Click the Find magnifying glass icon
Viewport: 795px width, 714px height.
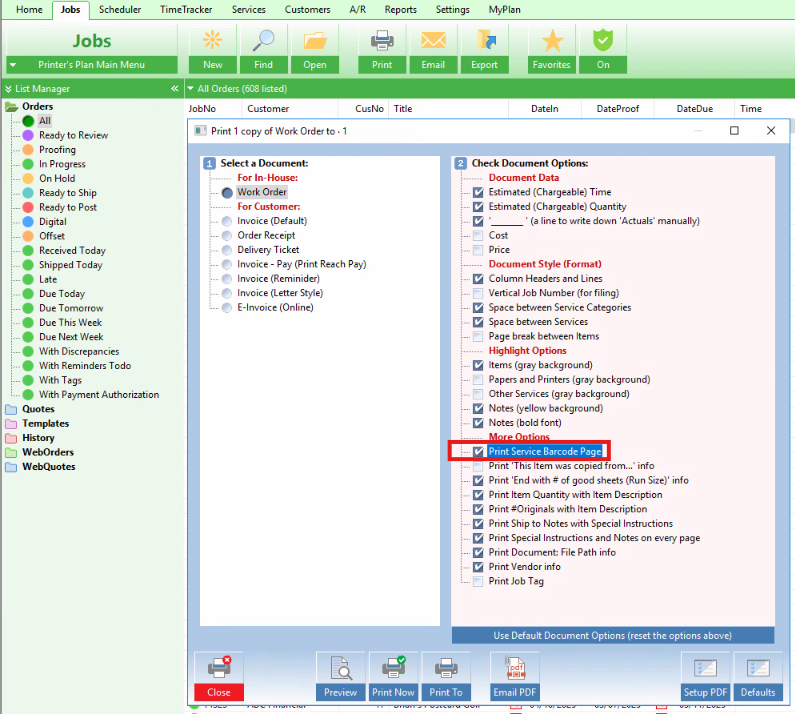point(263,40)
